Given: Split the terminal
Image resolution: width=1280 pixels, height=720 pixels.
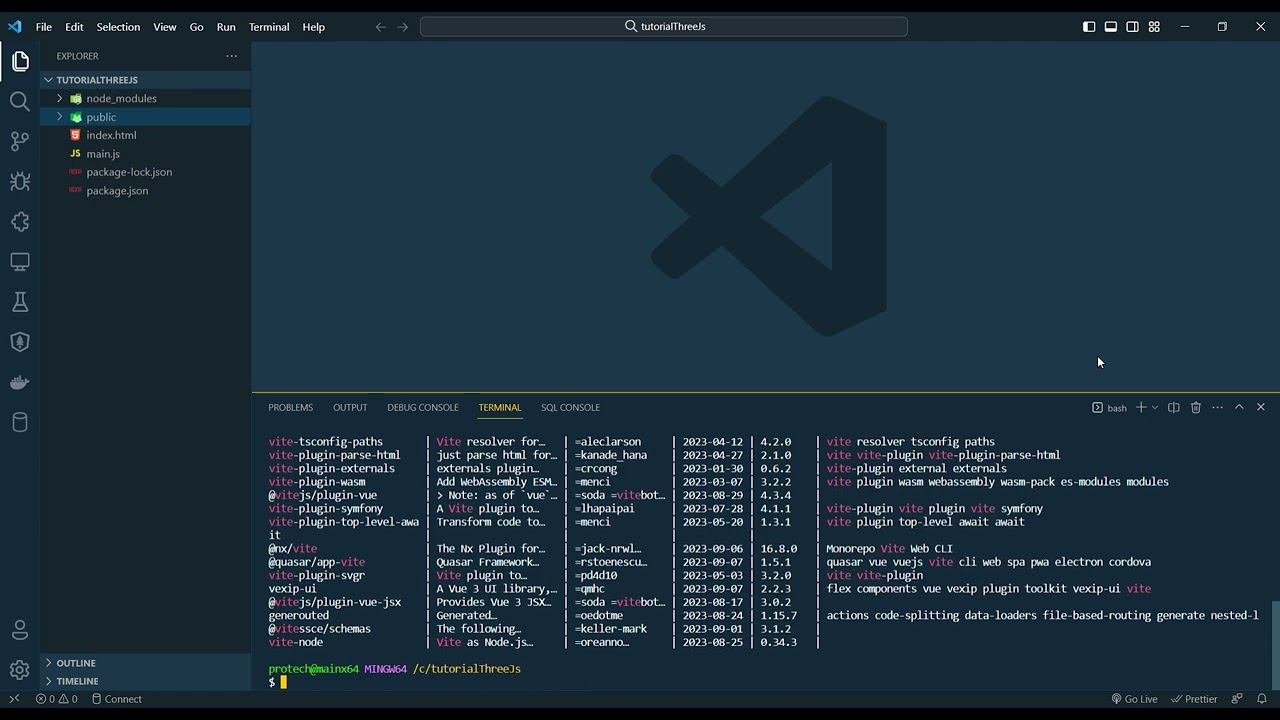Looking at the screenshot, I should click(x=1174, y=407).
